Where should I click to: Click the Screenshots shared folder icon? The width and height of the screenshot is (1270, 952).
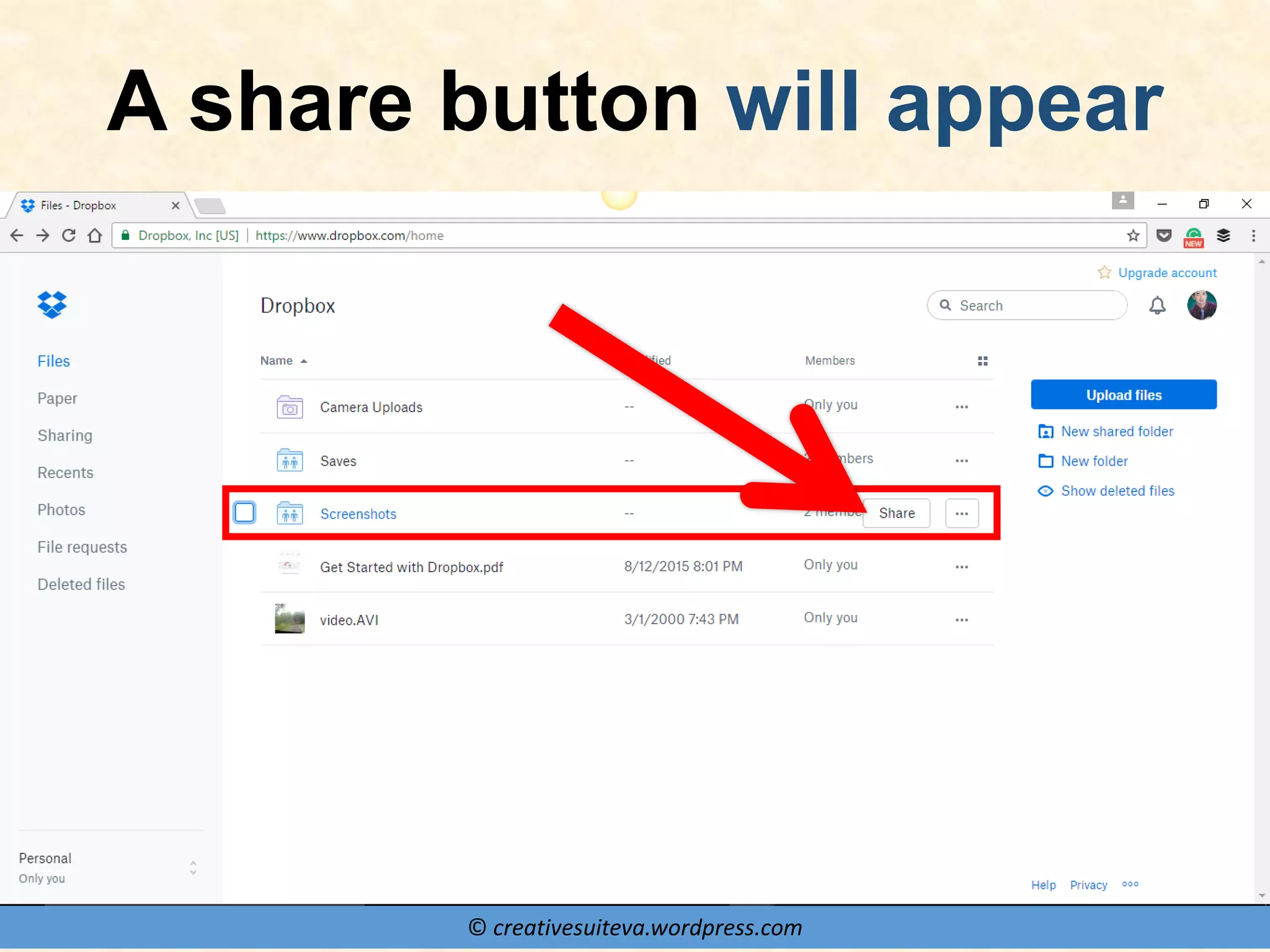coord(290,513)
